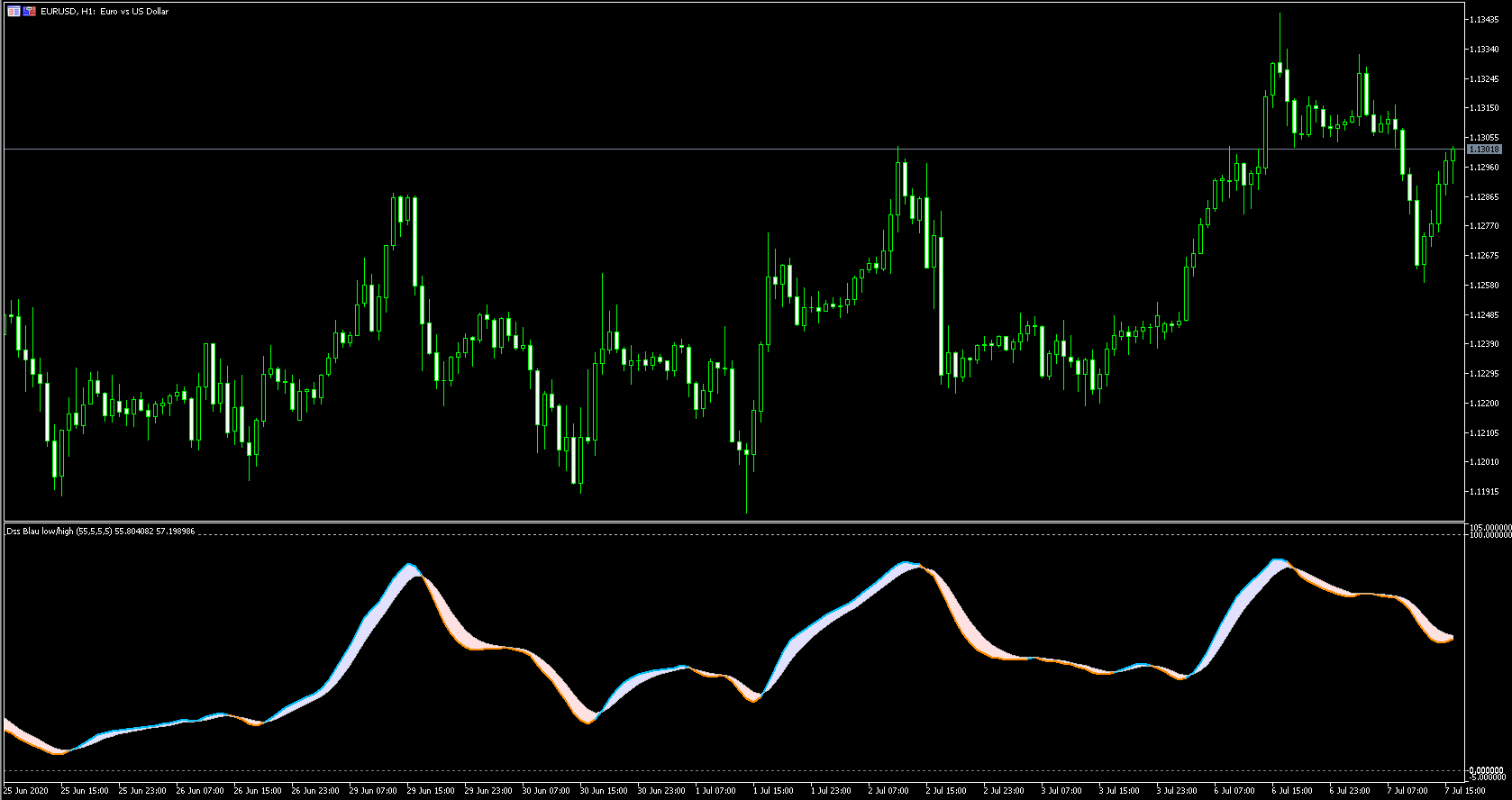
Task: Click the 100.000000 indicator level label
Action: click(x=1489, y=535)
